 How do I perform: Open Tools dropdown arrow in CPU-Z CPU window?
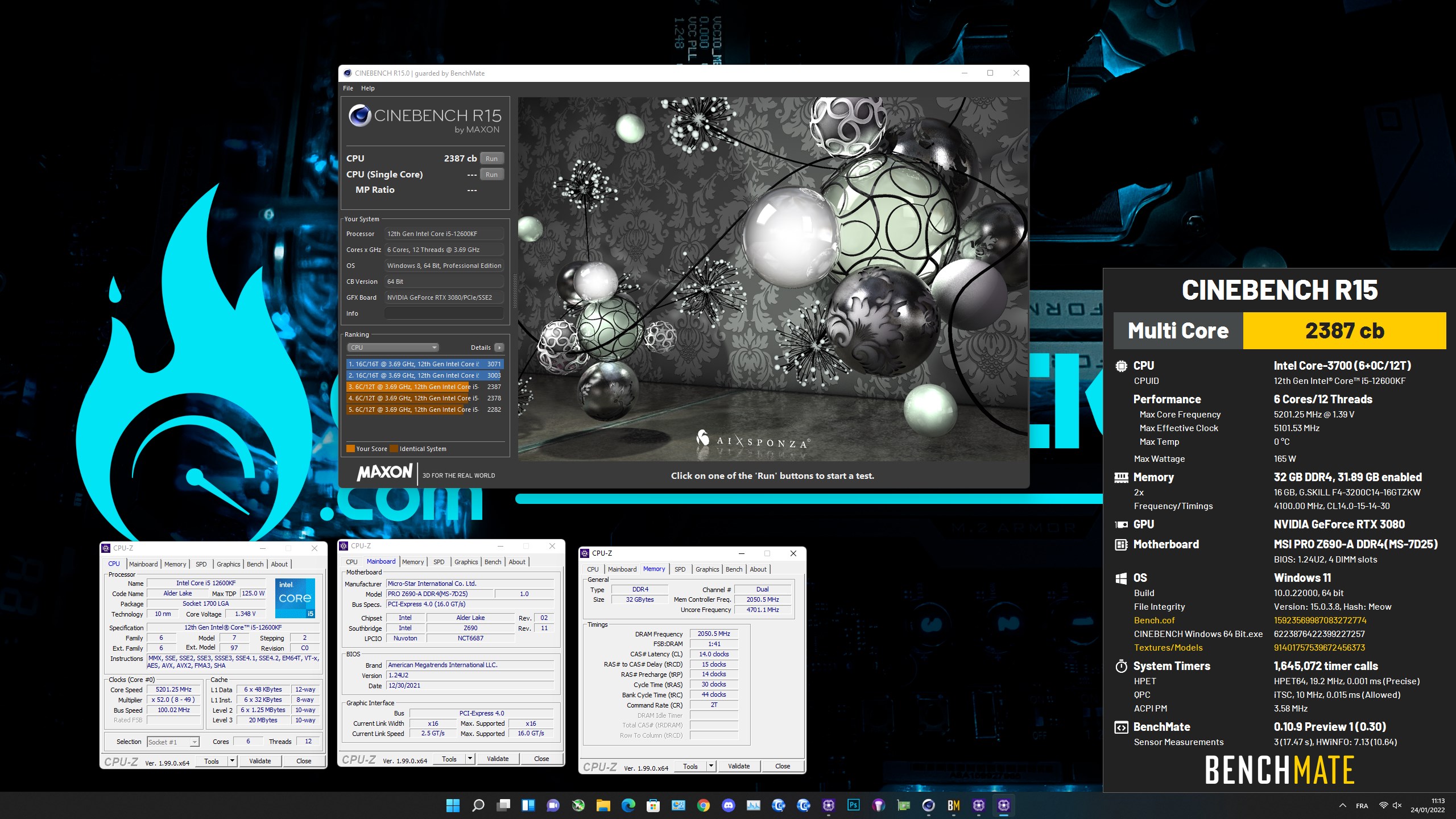point(232,761)
